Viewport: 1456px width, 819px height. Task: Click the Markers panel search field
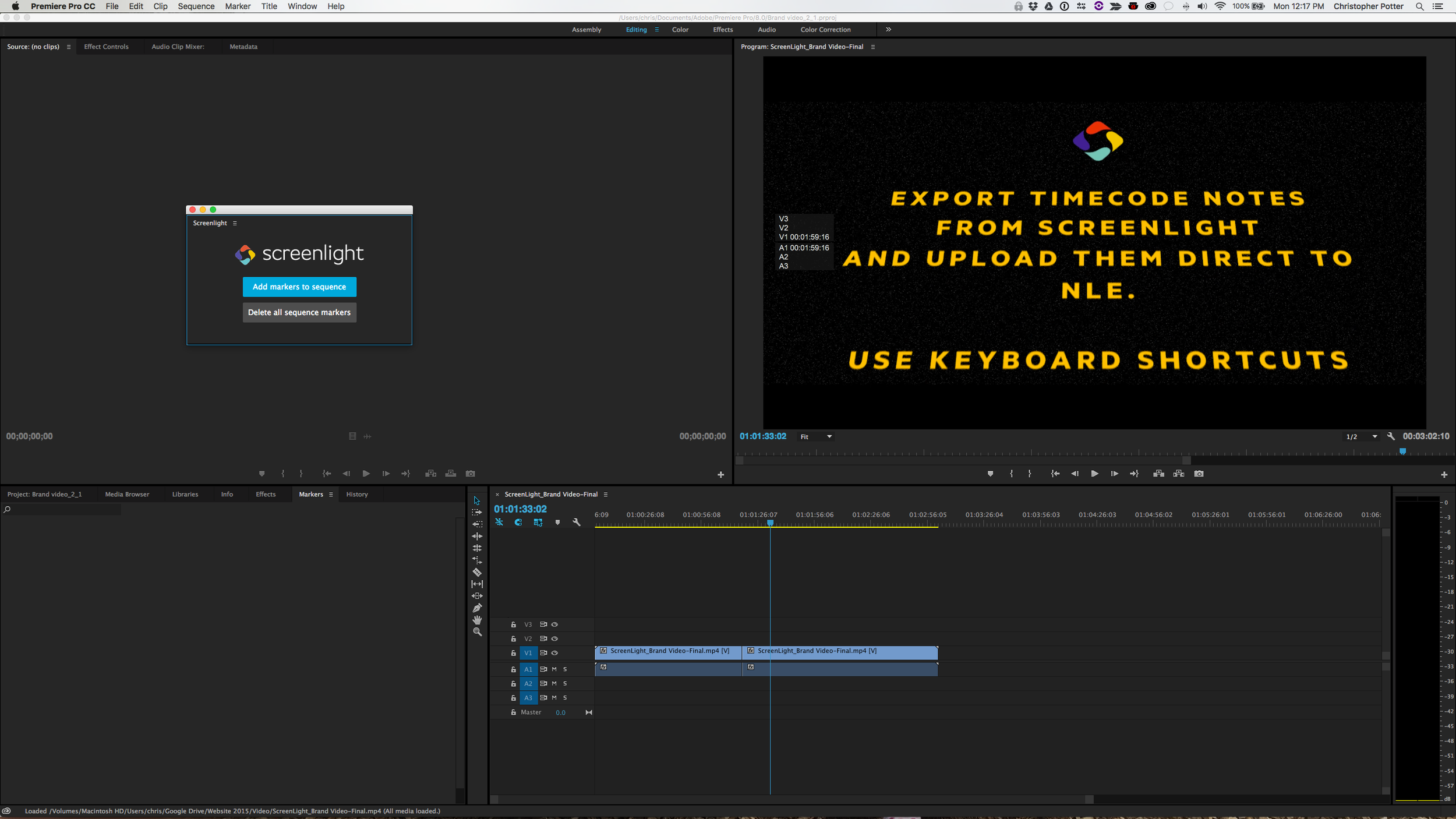pyautogui.click(x=61, y=510)
